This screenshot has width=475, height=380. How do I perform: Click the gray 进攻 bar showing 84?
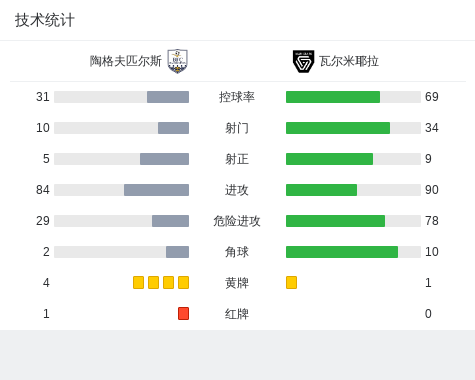point(156,190)
